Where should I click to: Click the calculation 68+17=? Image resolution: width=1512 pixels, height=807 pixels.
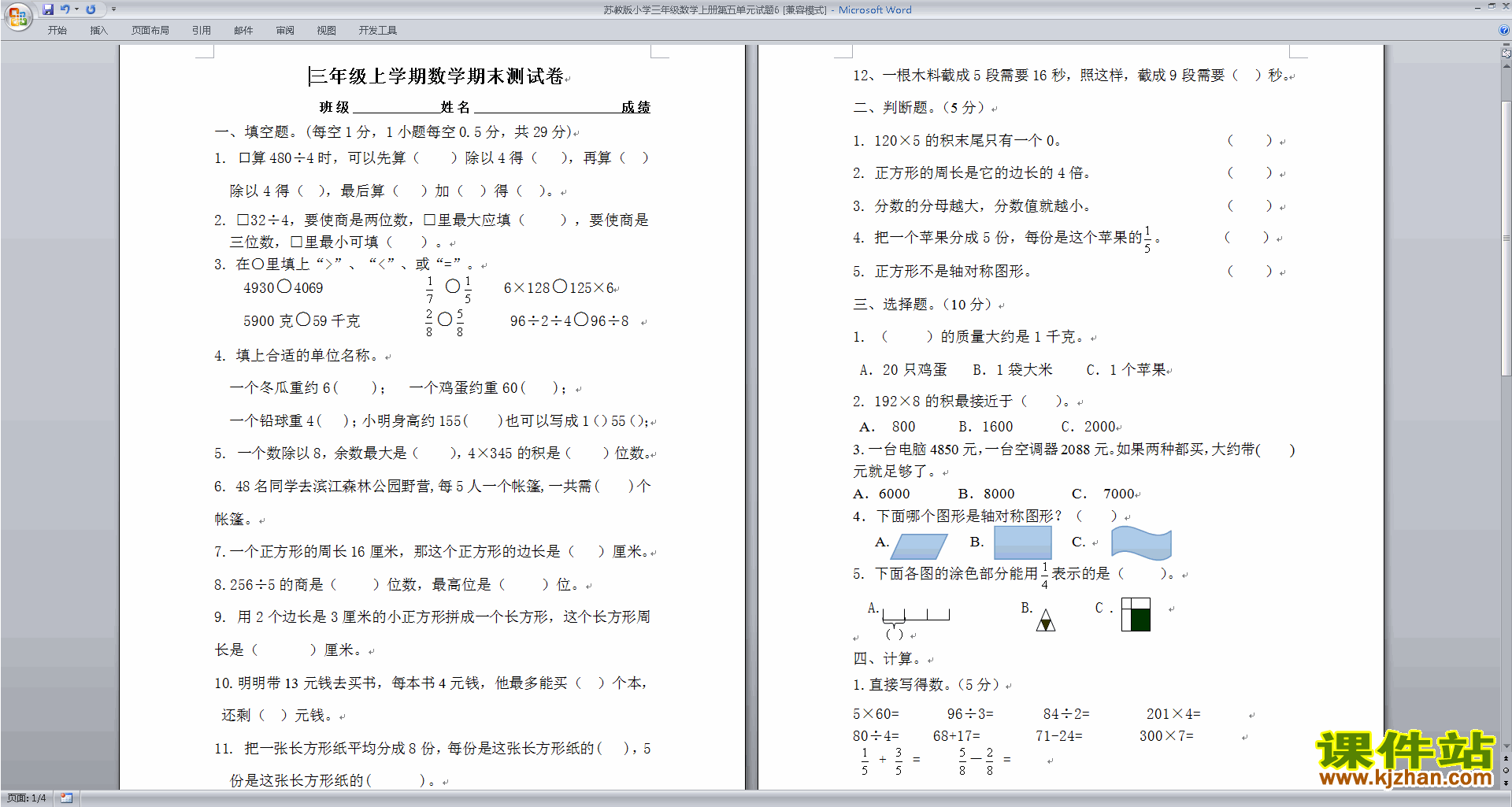pos(957,736)
